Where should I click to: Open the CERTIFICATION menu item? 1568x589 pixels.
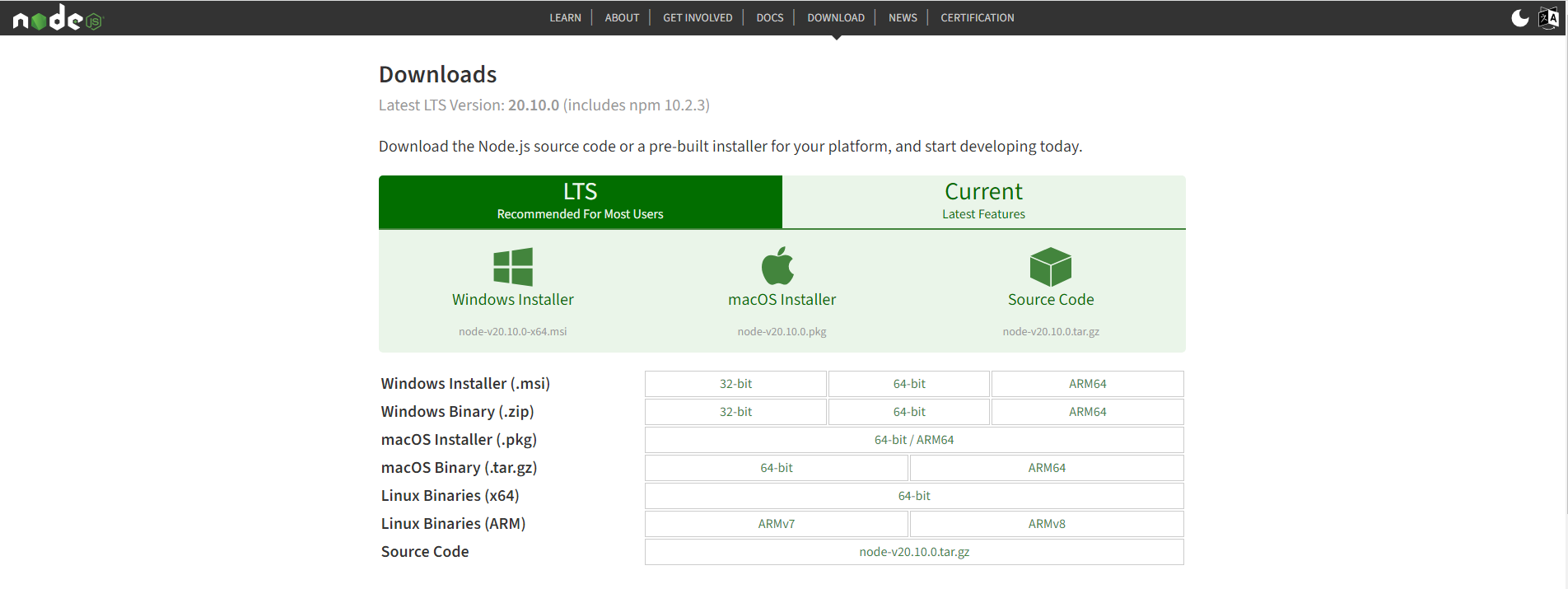tap(978, 17)
